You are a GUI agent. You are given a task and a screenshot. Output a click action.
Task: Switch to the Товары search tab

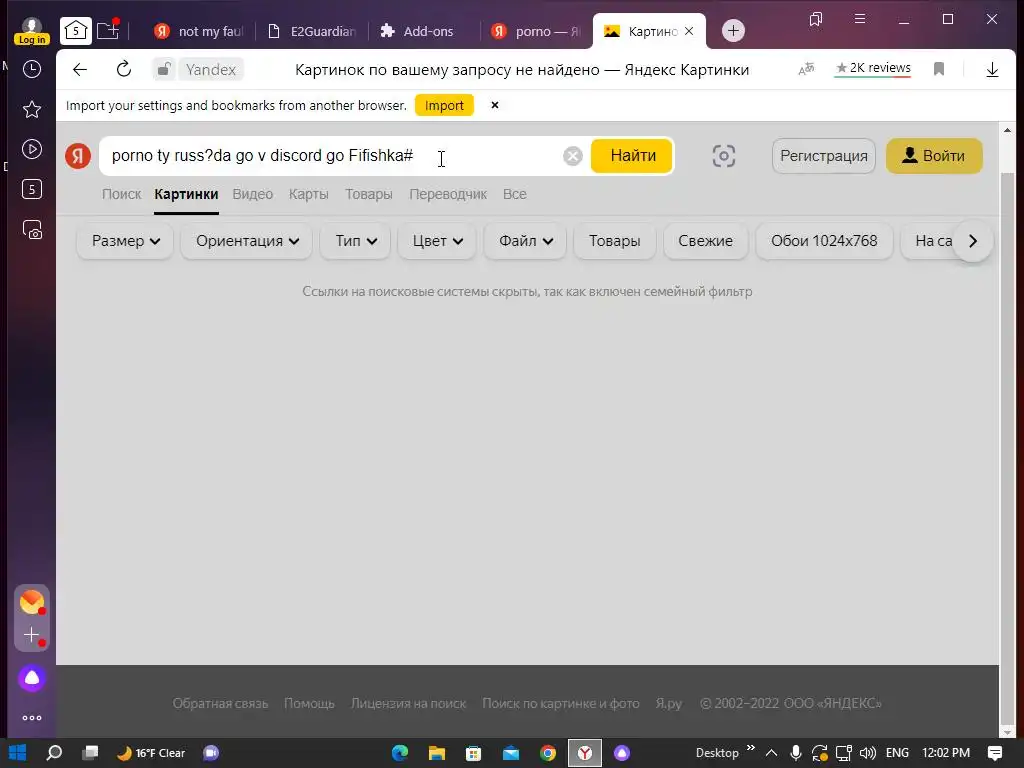point(369,194)
